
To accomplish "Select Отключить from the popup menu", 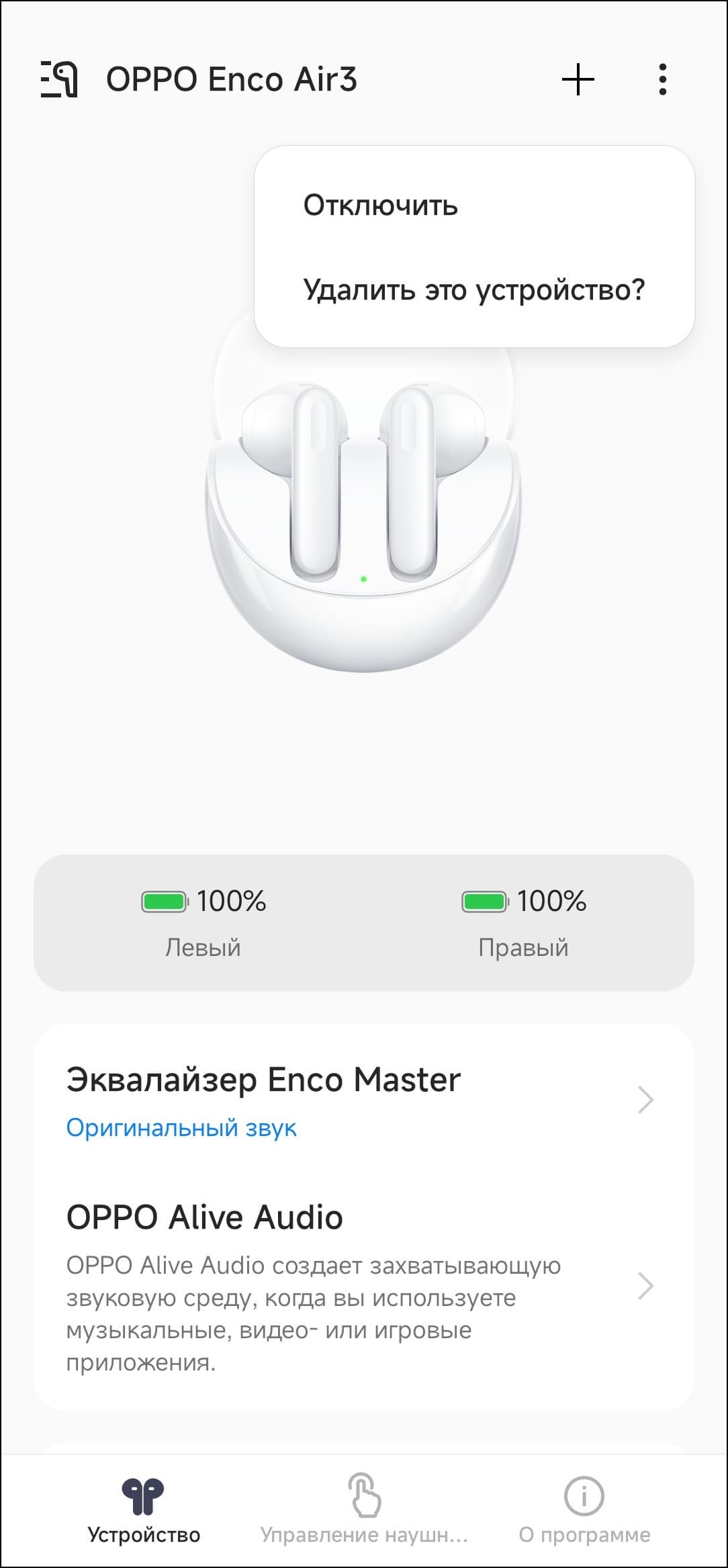I will [380, 206].
